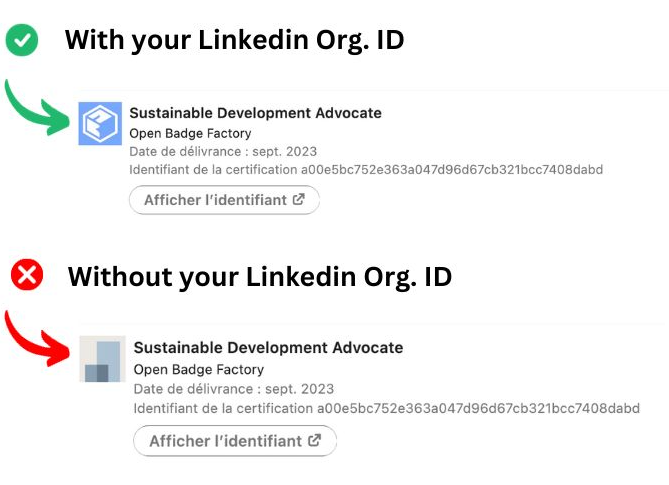The image size is (669, 485).
Task: Click the gray placeholder organization logo
Action: (x=102, y=359)
